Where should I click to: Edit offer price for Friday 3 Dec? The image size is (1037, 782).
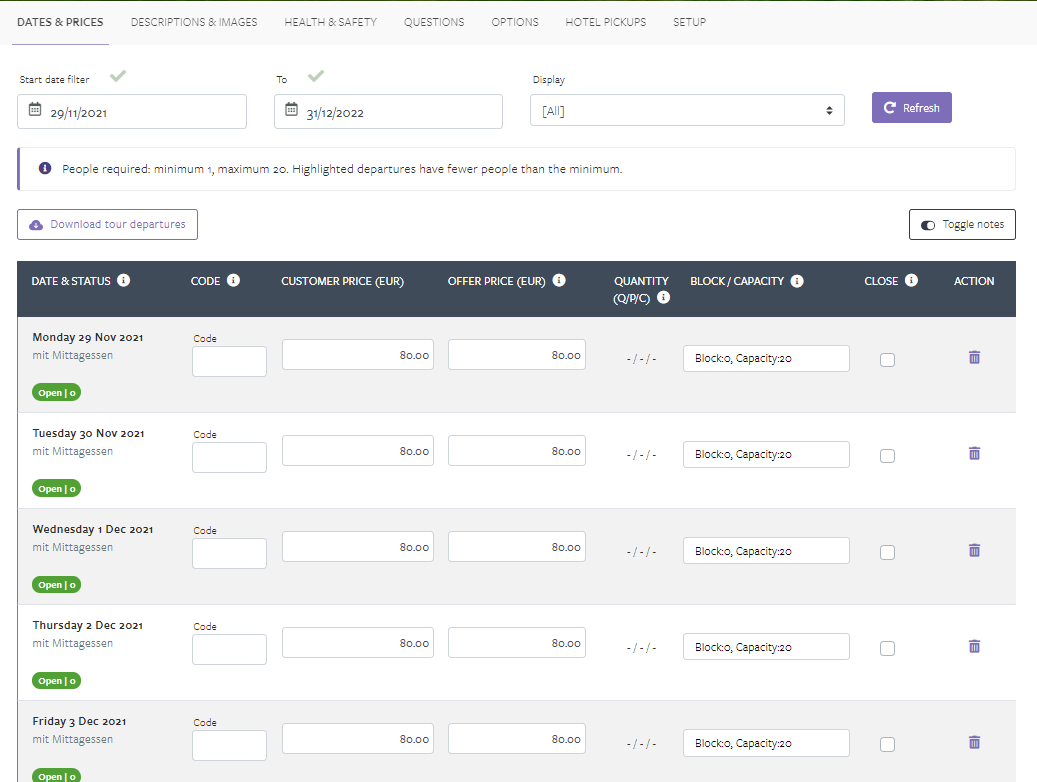[x=517, y=738]
